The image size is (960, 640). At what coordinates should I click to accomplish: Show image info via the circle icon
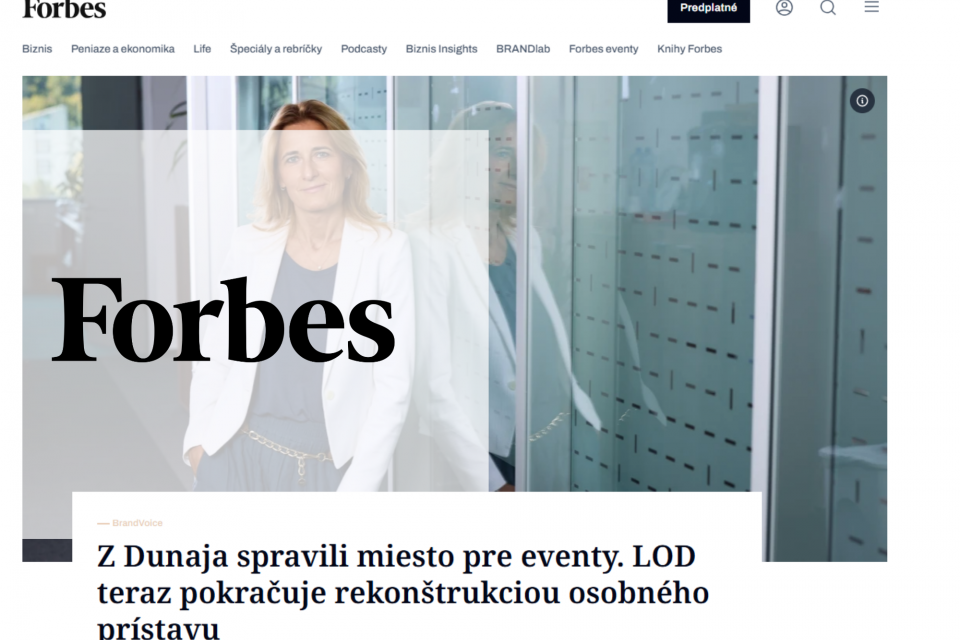pyautogui.click(x=862, y=101)
